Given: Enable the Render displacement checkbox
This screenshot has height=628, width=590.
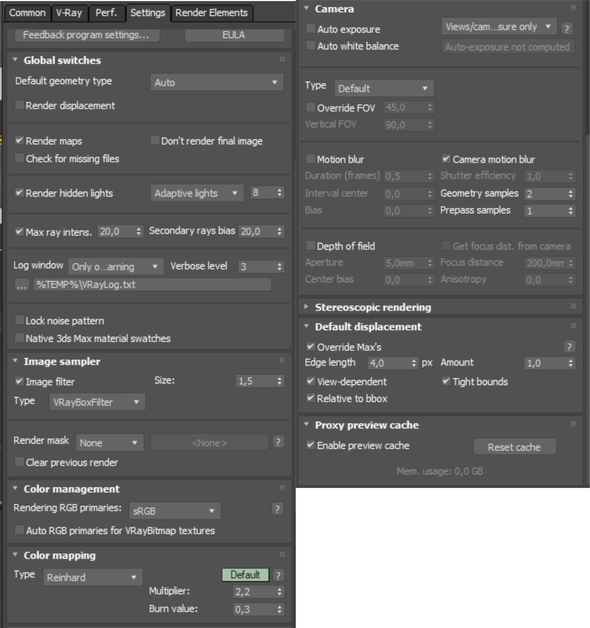Looking at the screenshot, I should pos(19,105).
